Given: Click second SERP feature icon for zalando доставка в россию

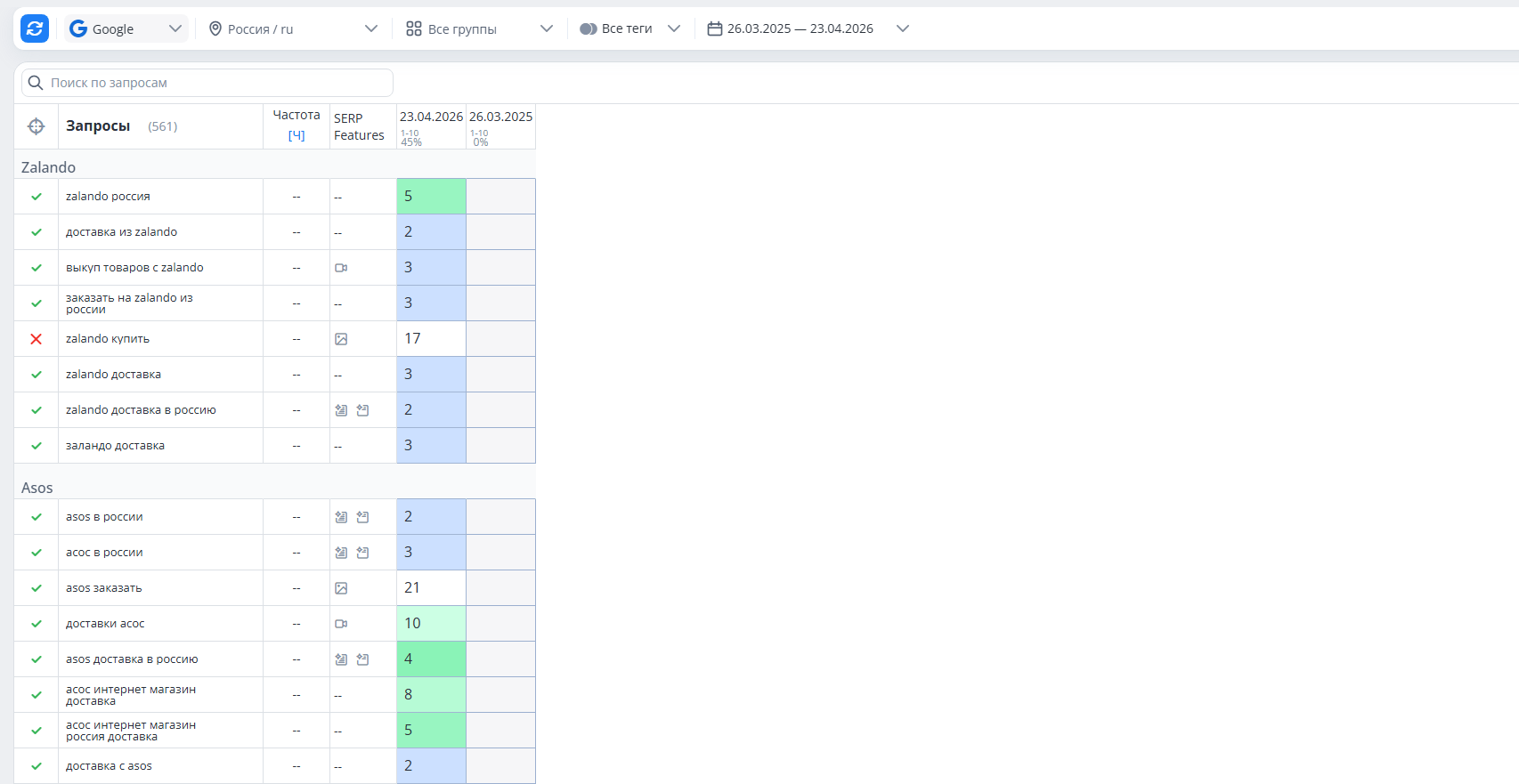Looking at the screenshot, I should 362,410.
